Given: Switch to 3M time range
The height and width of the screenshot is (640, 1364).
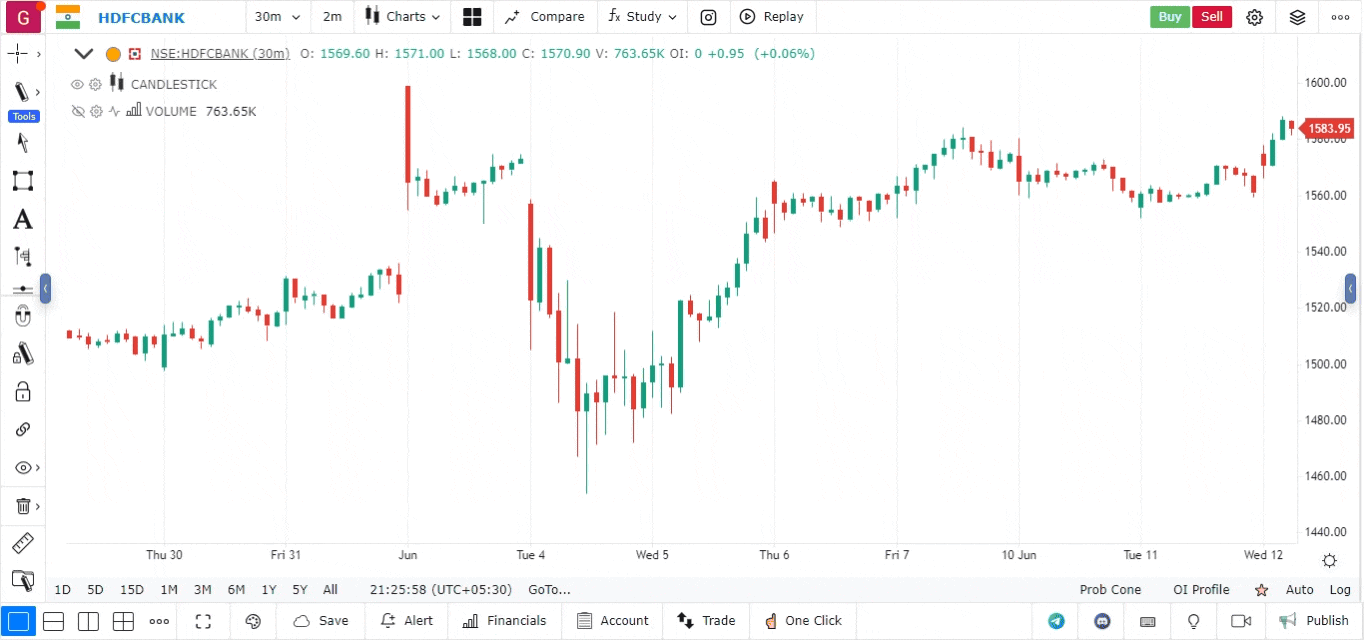Looking at the screenshot, I should [x=202, y=590].
